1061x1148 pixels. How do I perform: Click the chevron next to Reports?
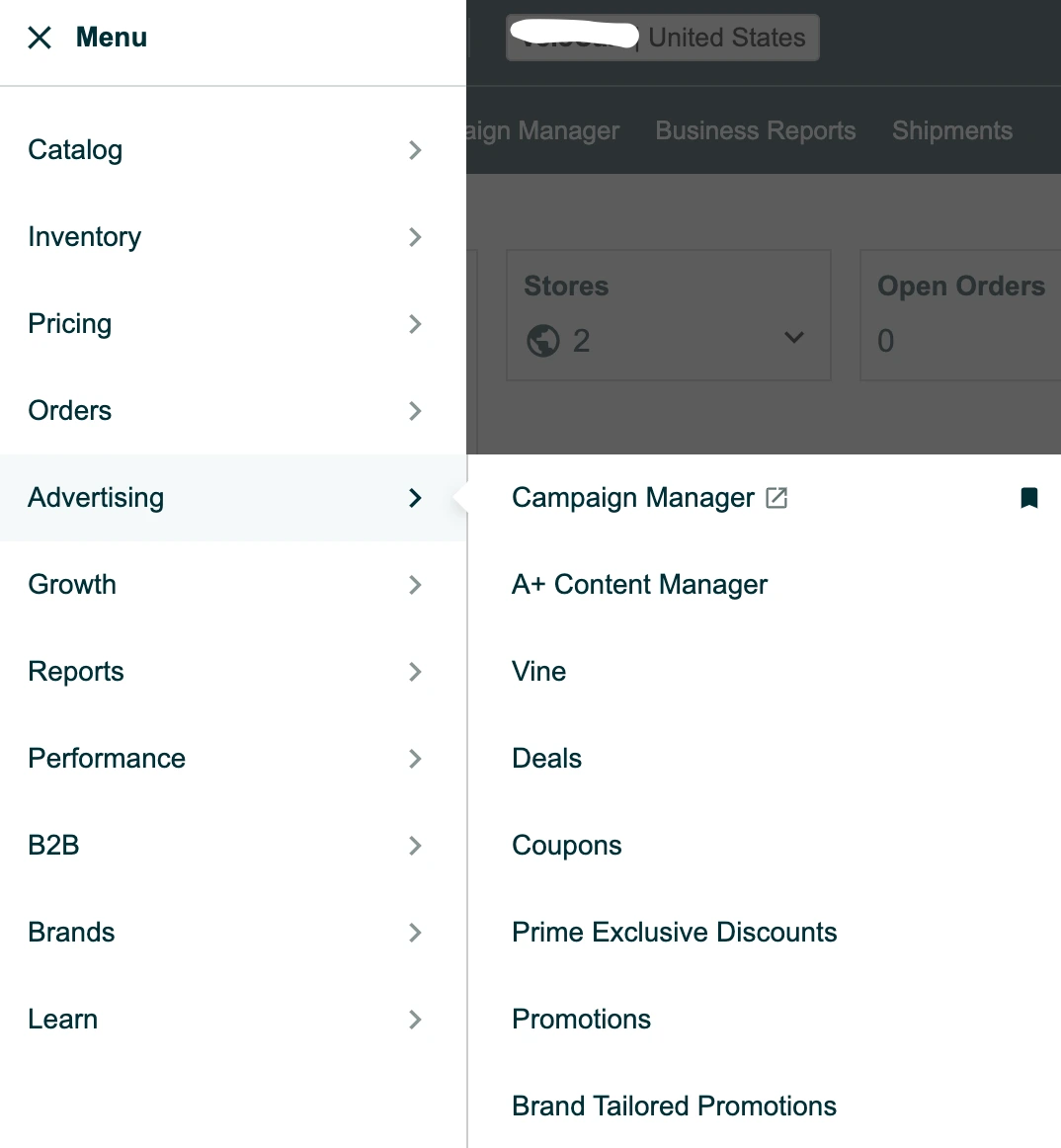pos(415,672)
